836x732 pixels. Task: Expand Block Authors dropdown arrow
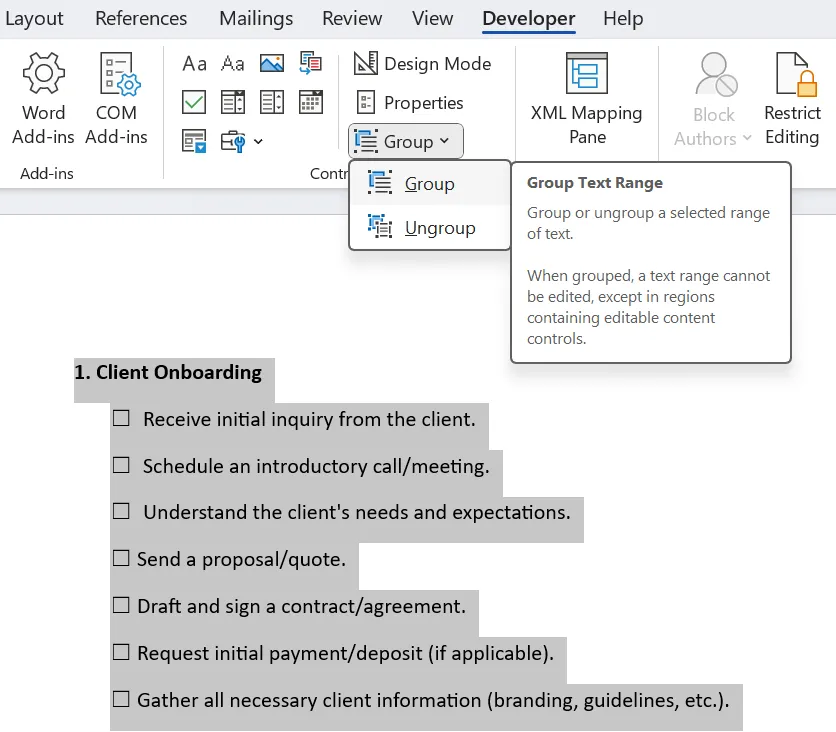(747, 138)
